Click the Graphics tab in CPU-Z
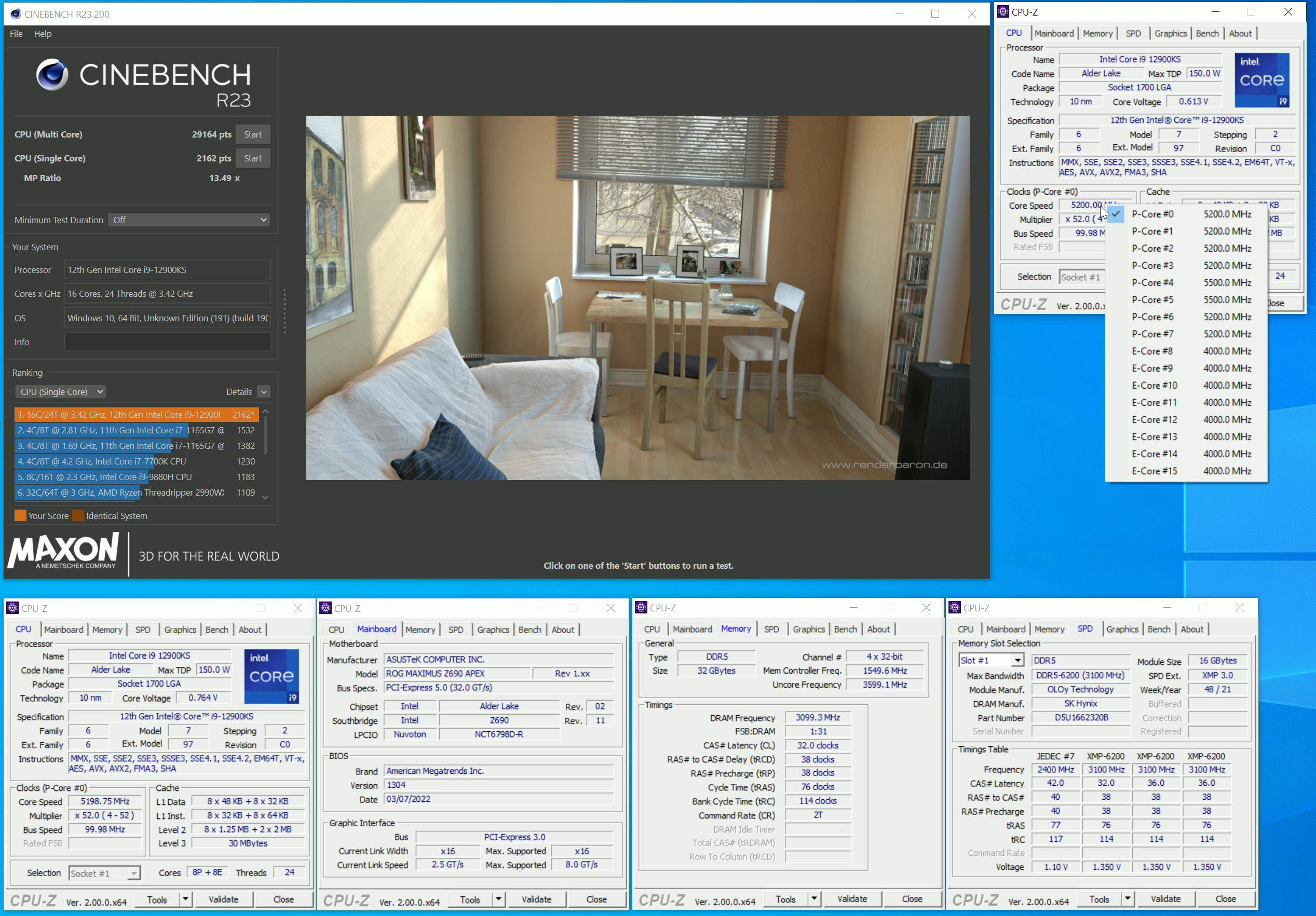Screen dimensions: 1316x916 point(1170,36)
